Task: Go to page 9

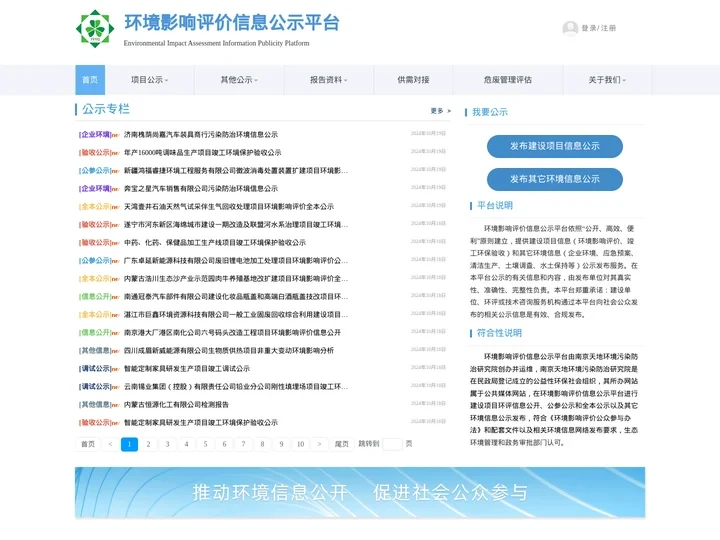Action: (281, 444)
